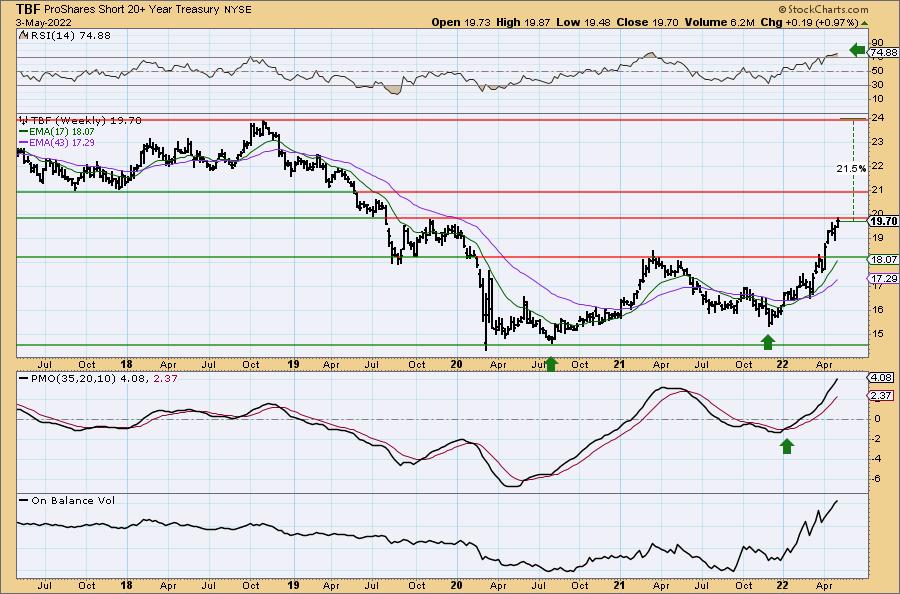Click the StockCharts.com copyright text
Screen dimensions: 900x594
tap(823, 9)
